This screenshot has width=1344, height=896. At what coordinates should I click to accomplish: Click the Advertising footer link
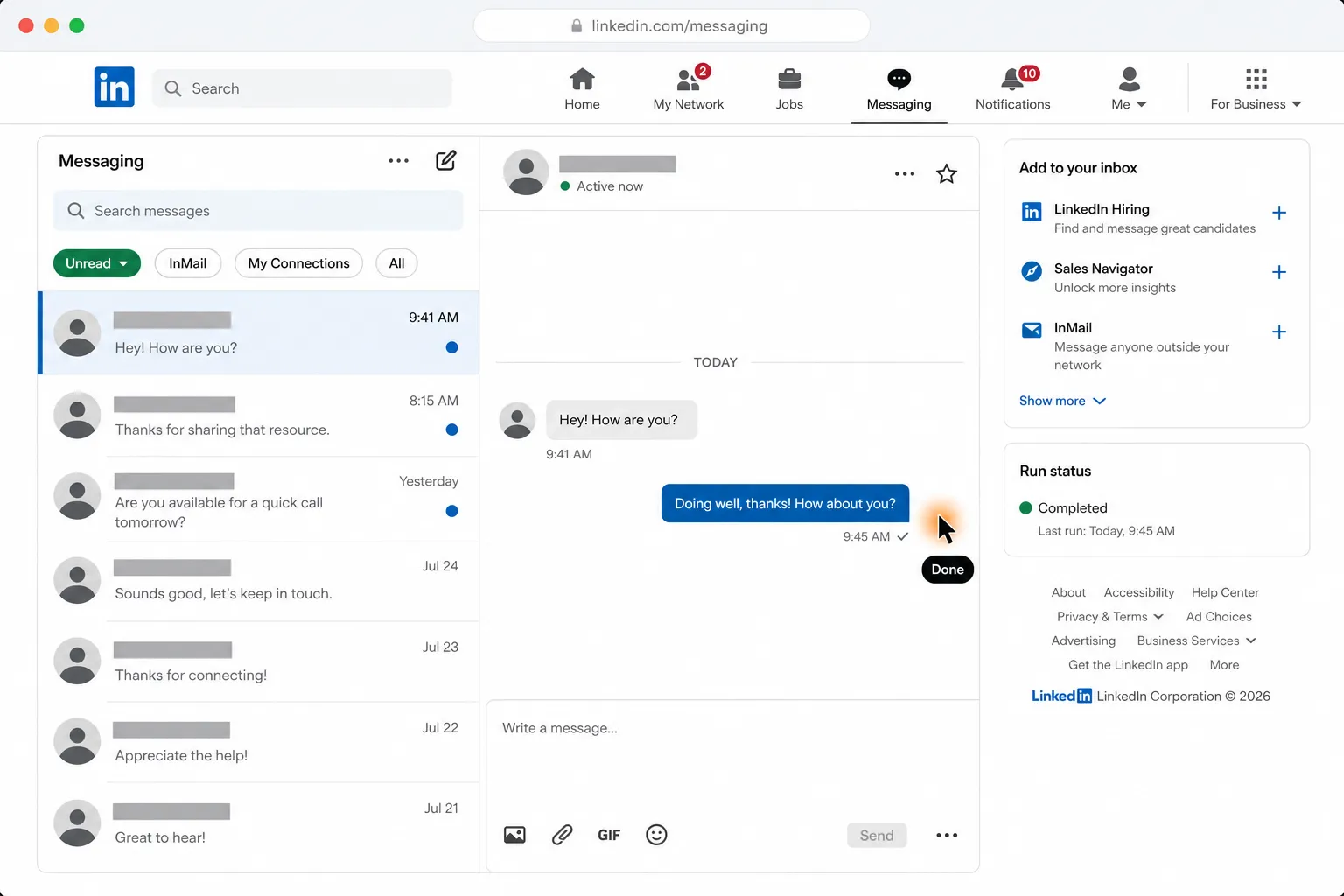[1083, 640]
